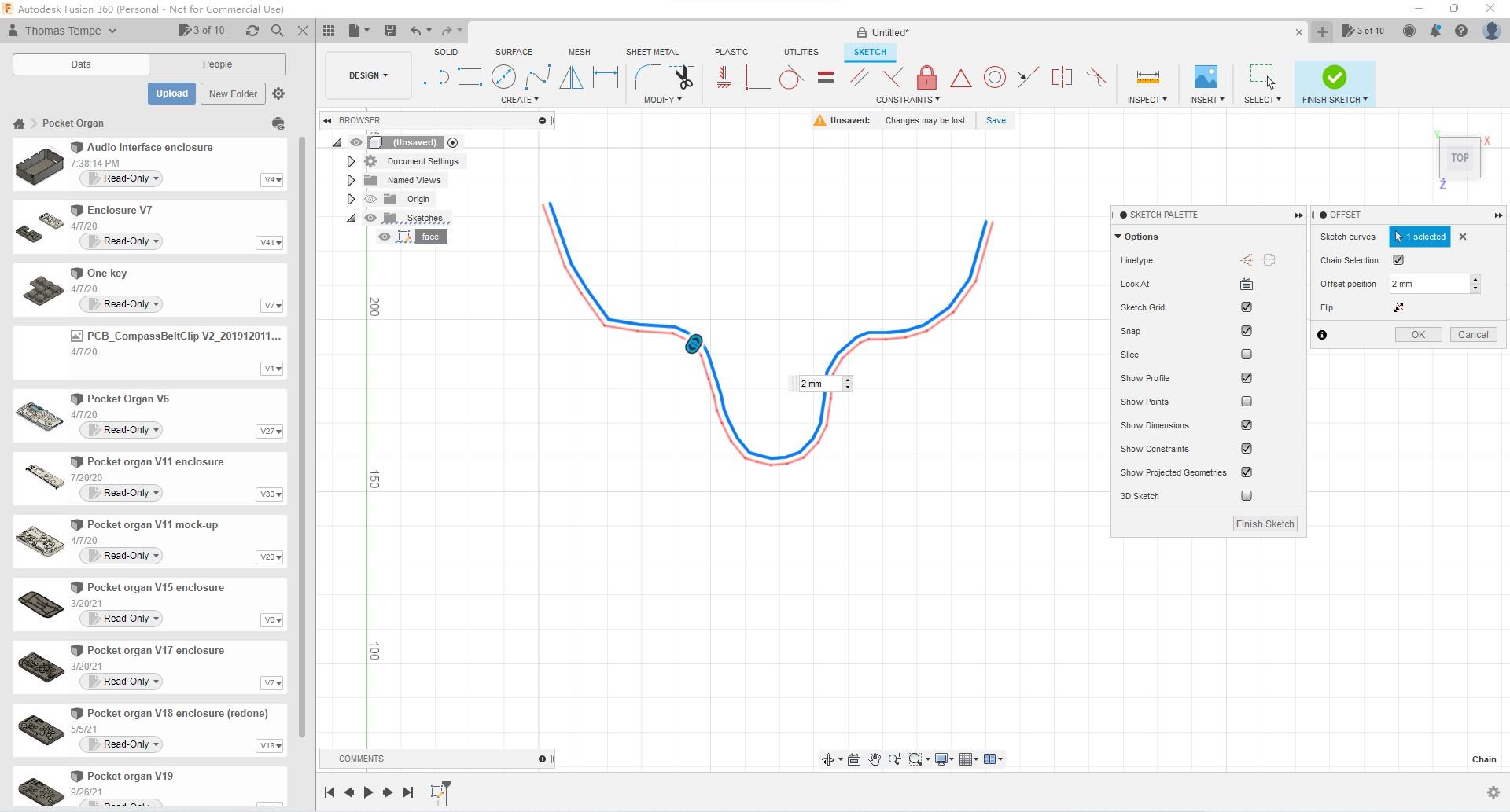The image size is (1510, 812).
Task: Collapse the Options section in Sketch Palette
Action: click(1118, 236)
